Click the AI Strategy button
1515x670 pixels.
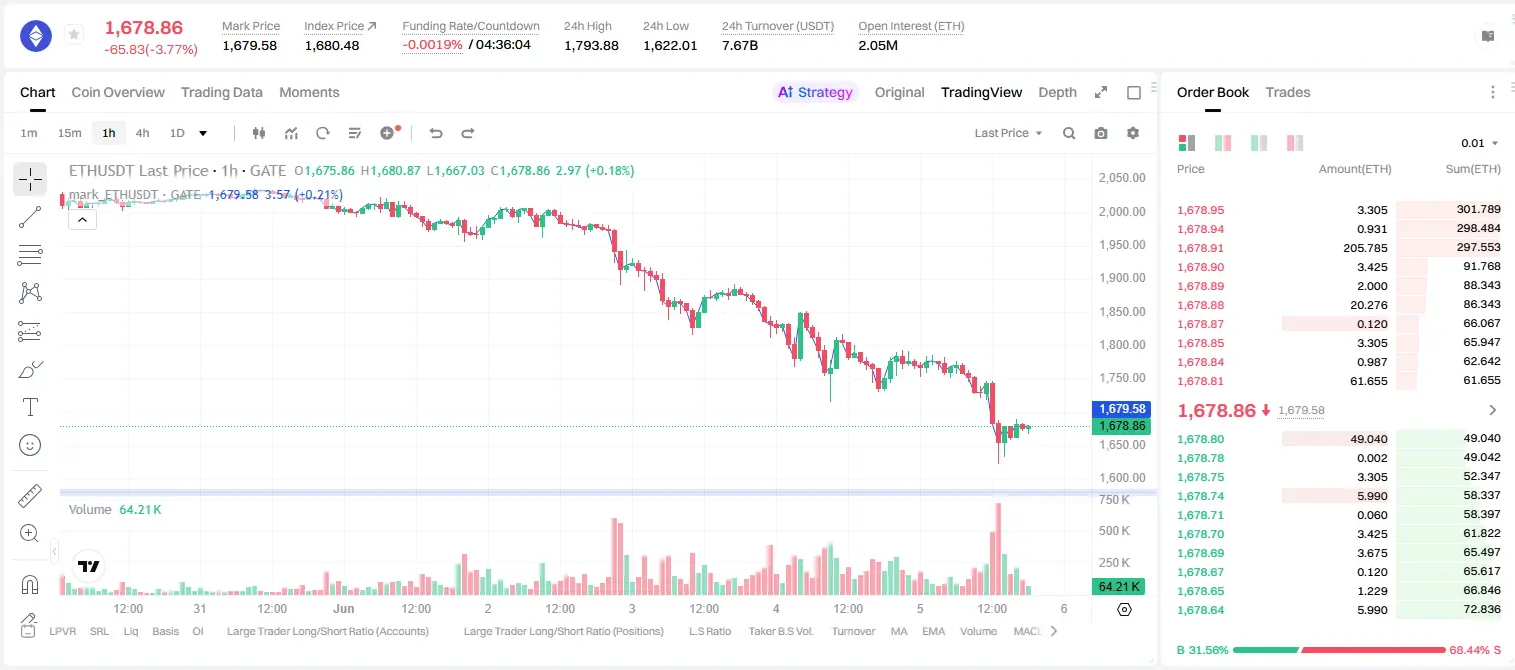coord(815,92)
